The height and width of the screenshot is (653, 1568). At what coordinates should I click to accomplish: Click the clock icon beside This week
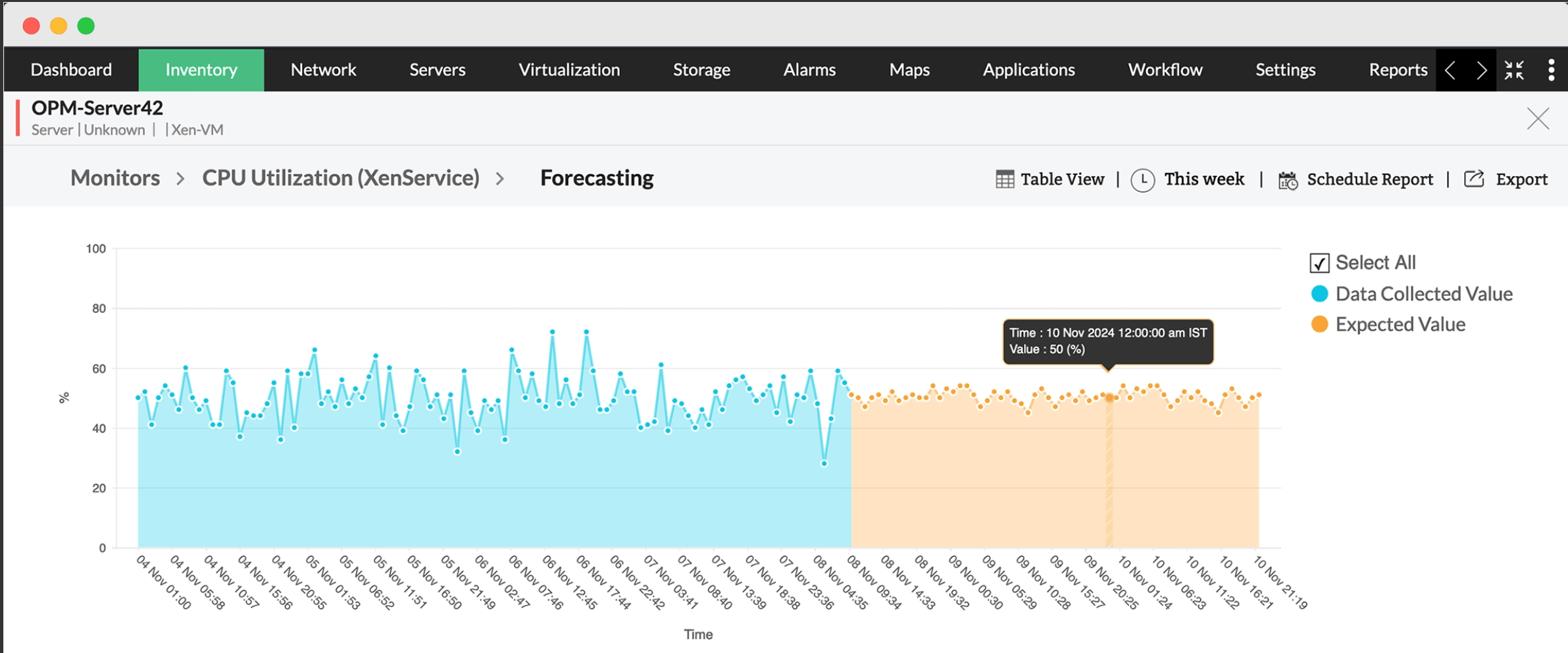point(1142,180)
